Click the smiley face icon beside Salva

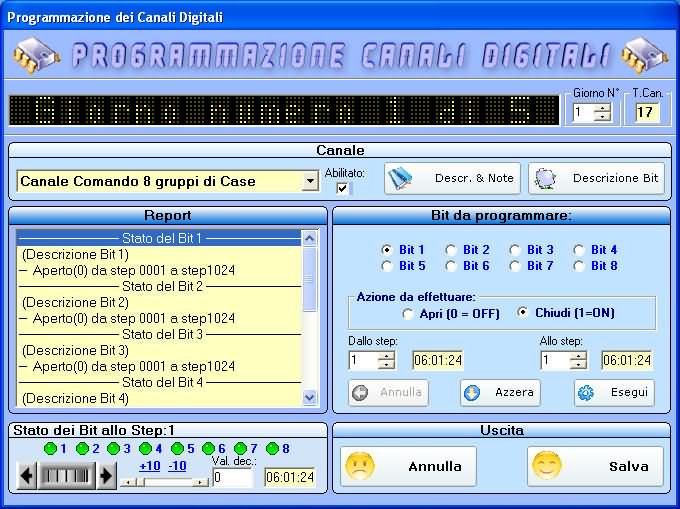[x=547, y=467]
